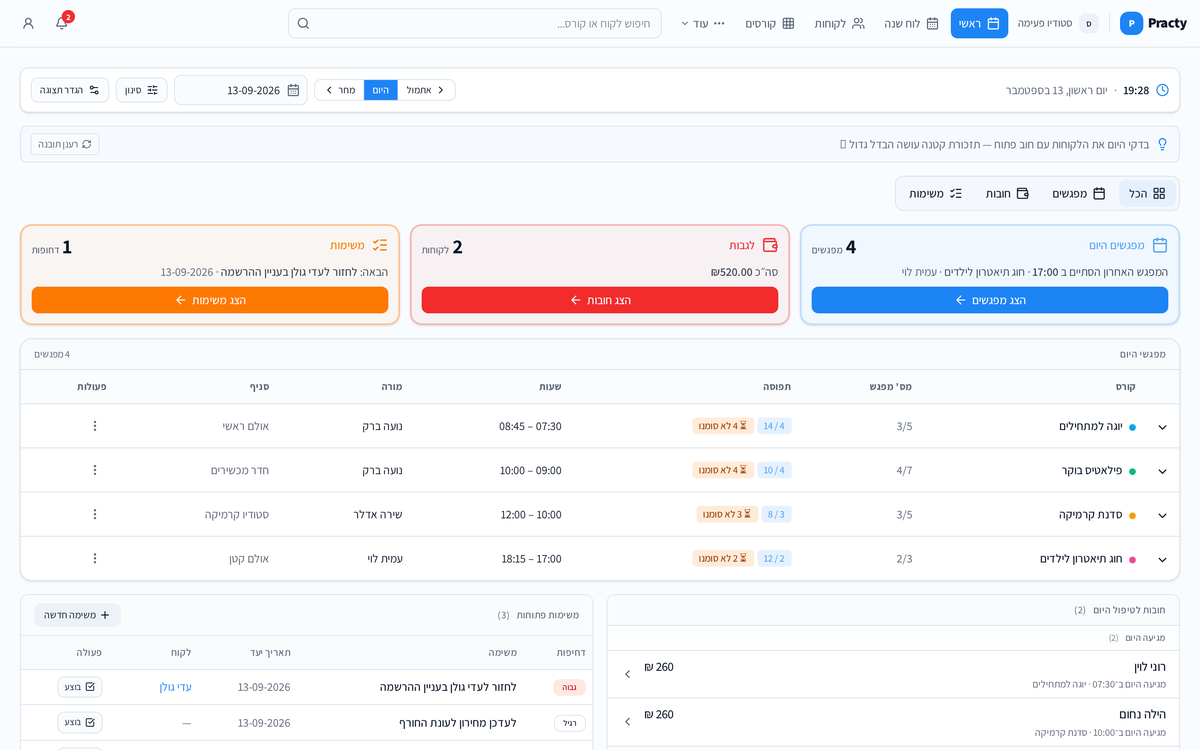Viewport: 1200px width, 750px height.
Task: Open the עדי גולן client link
Action: pyautogui.click(x=175, y=687)
